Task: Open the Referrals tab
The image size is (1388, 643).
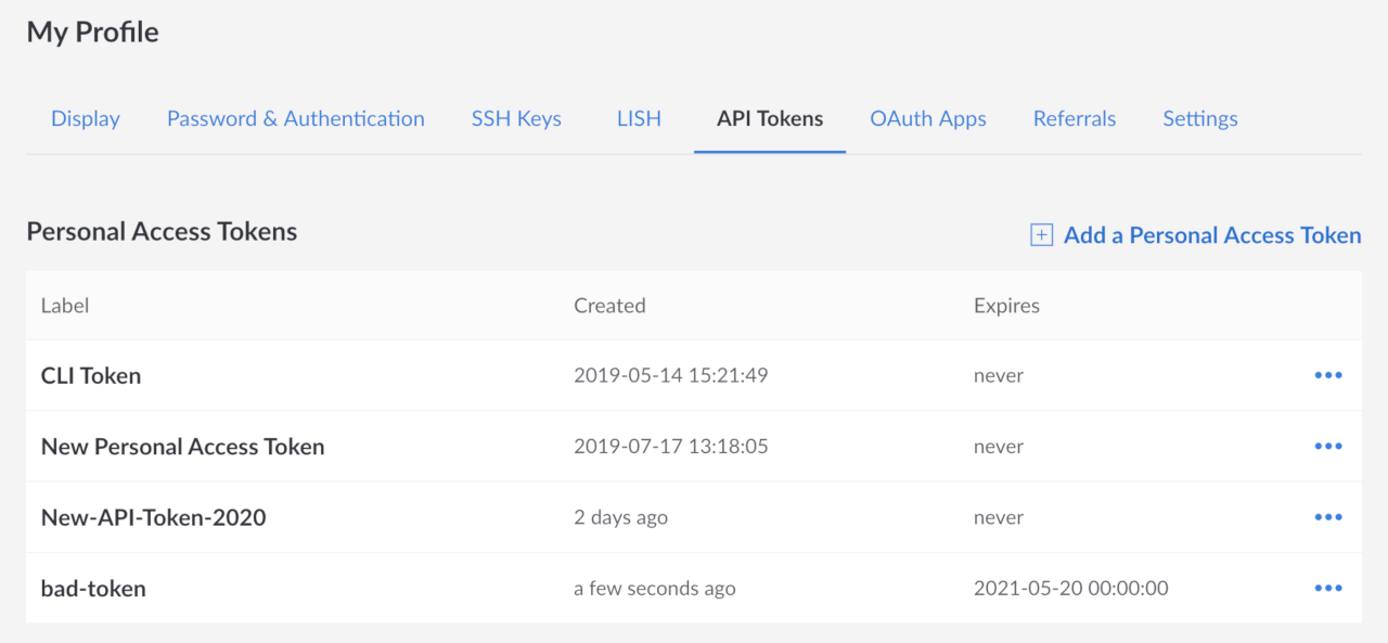Action: coord(1074,118)
